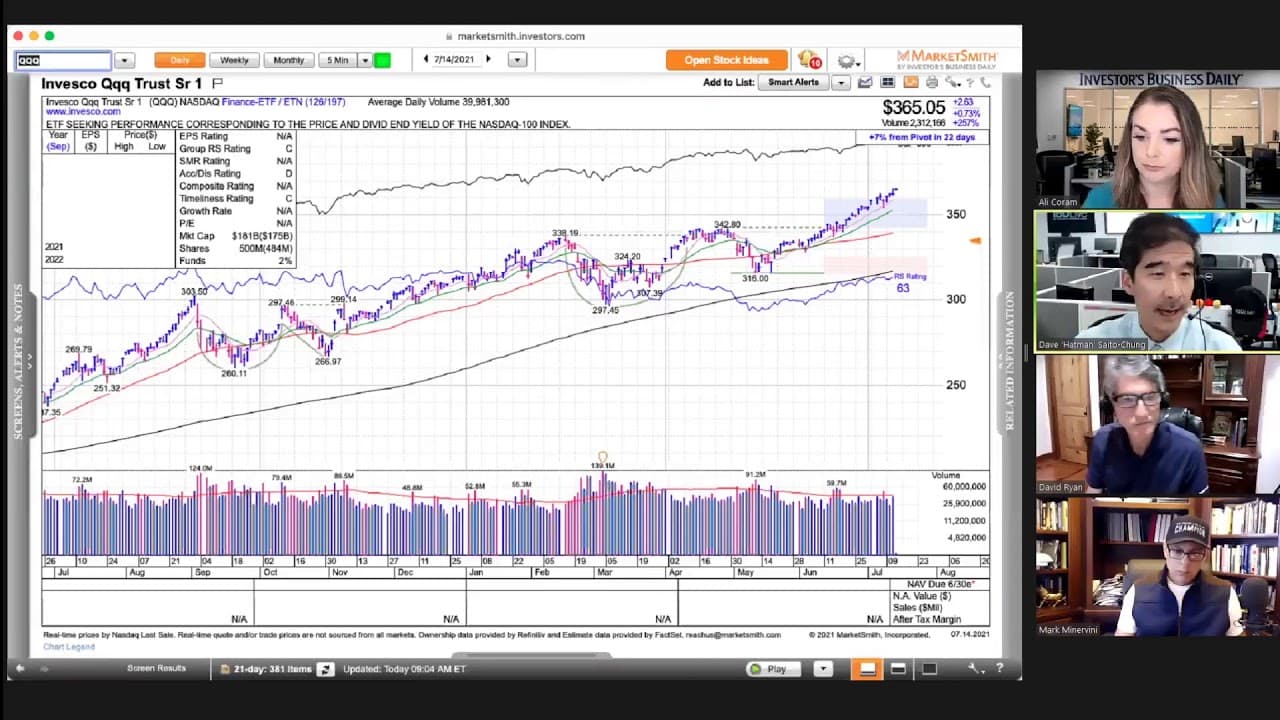The image size is (1280, 720).
Task: Print the chart with the printer icon
Action: 932,82
